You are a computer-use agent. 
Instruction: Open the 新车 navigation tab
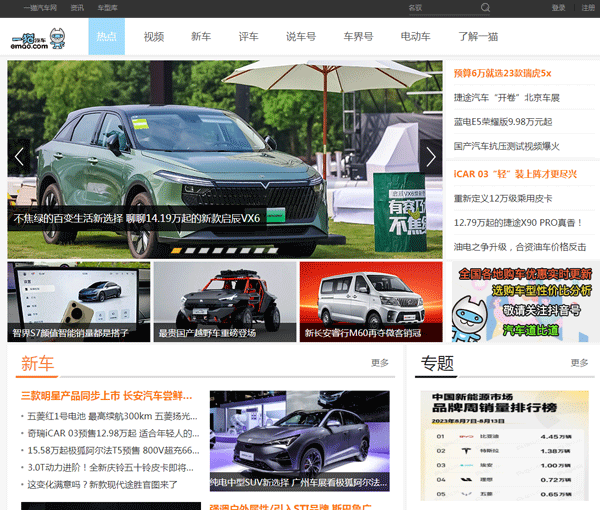pyautogui.click(x=201, y=36)
